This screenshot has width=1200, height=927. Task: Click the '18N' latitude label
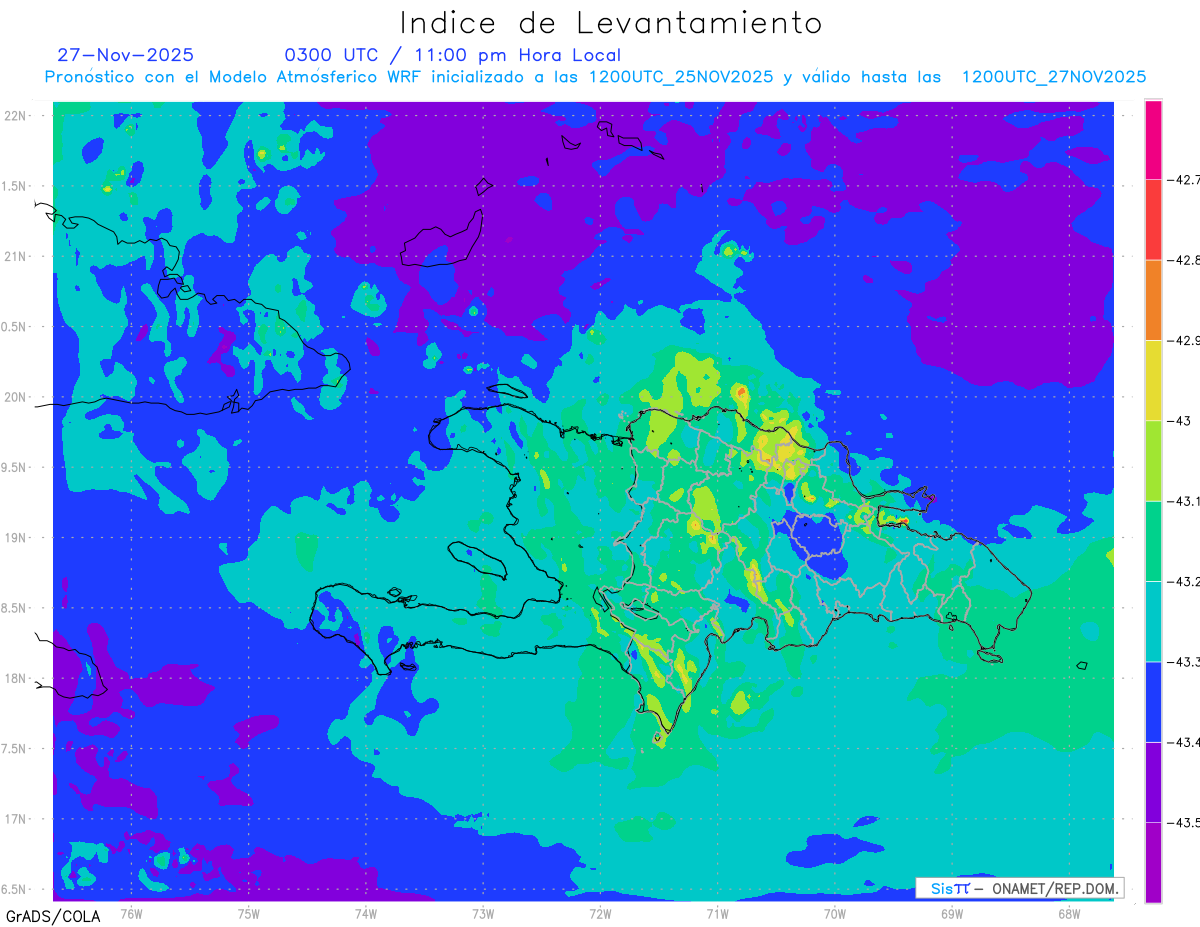point(16,678)
